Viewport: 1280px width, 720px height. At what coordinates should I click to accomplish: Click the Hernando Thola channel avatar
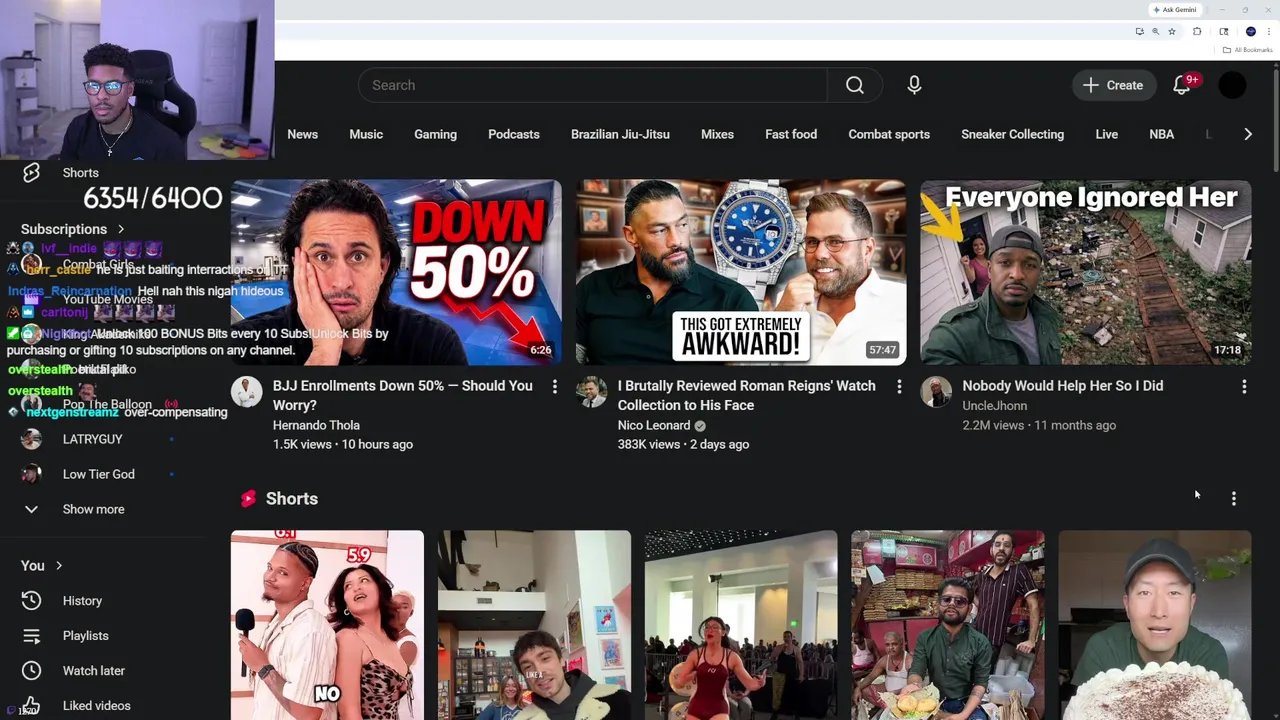pyautogui.click(x=247, y=392)
